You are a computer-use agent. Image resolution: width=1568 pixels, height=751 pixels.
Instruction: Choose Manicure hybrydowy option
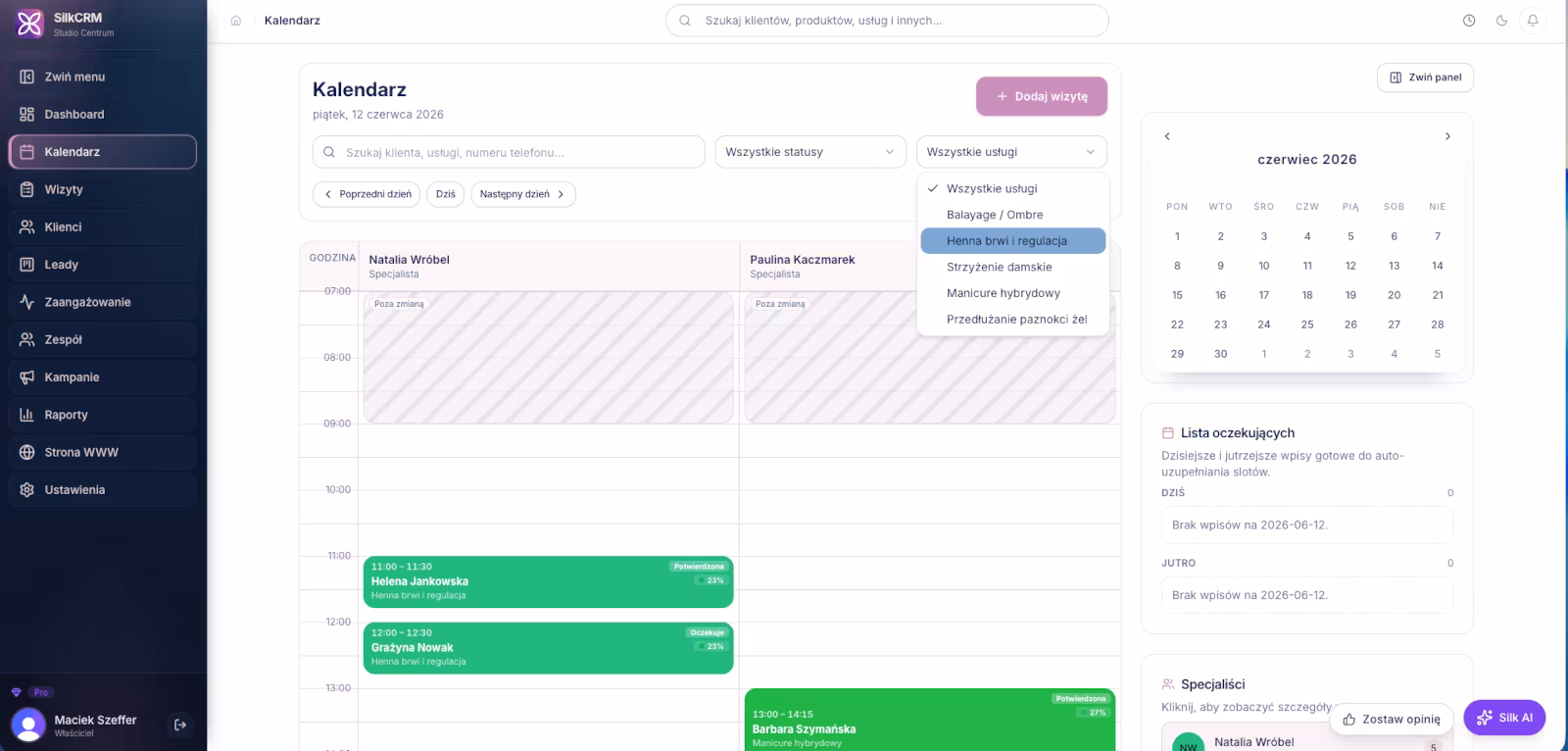(1013, 293)
